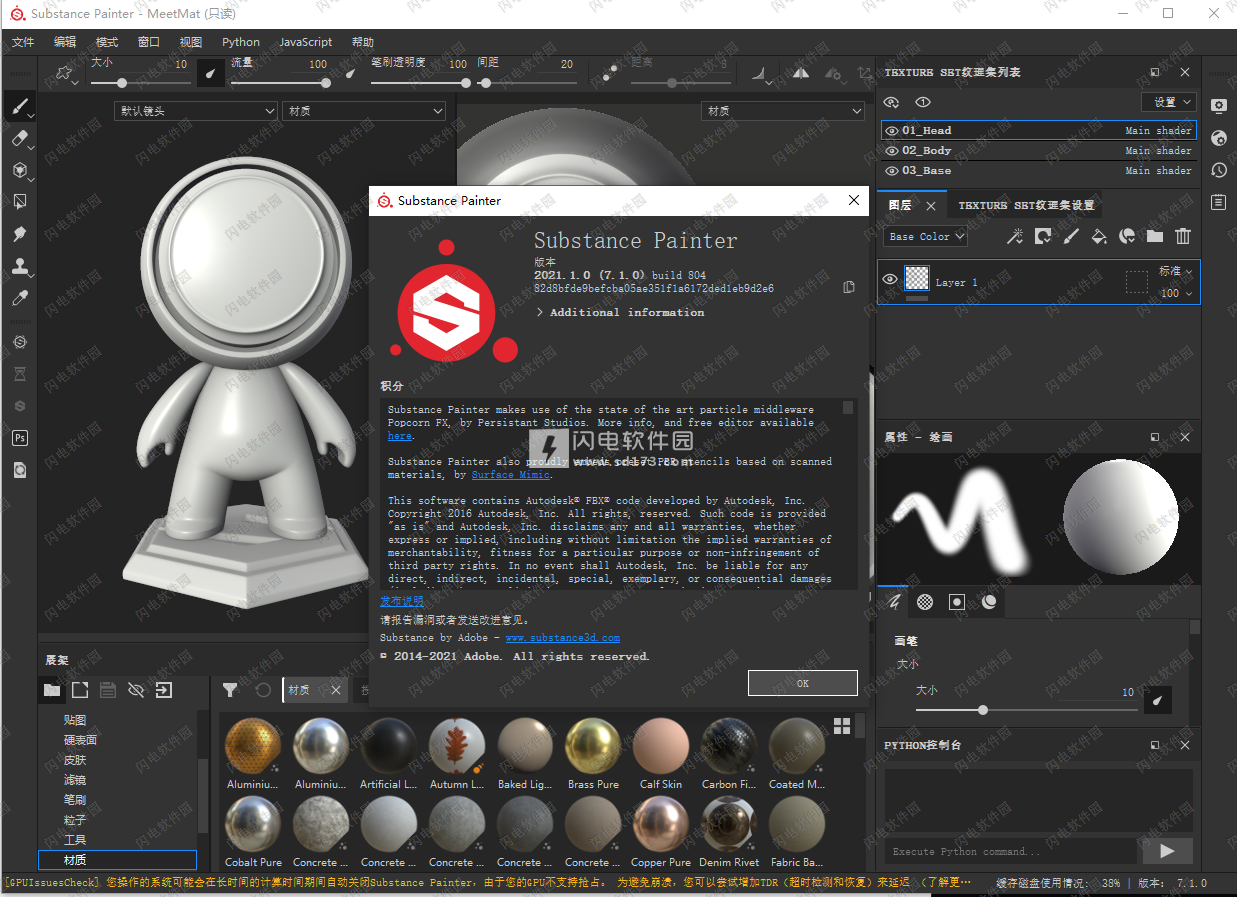Switch the shelf to grid view

pyautogui.click(x=842, y=725)
